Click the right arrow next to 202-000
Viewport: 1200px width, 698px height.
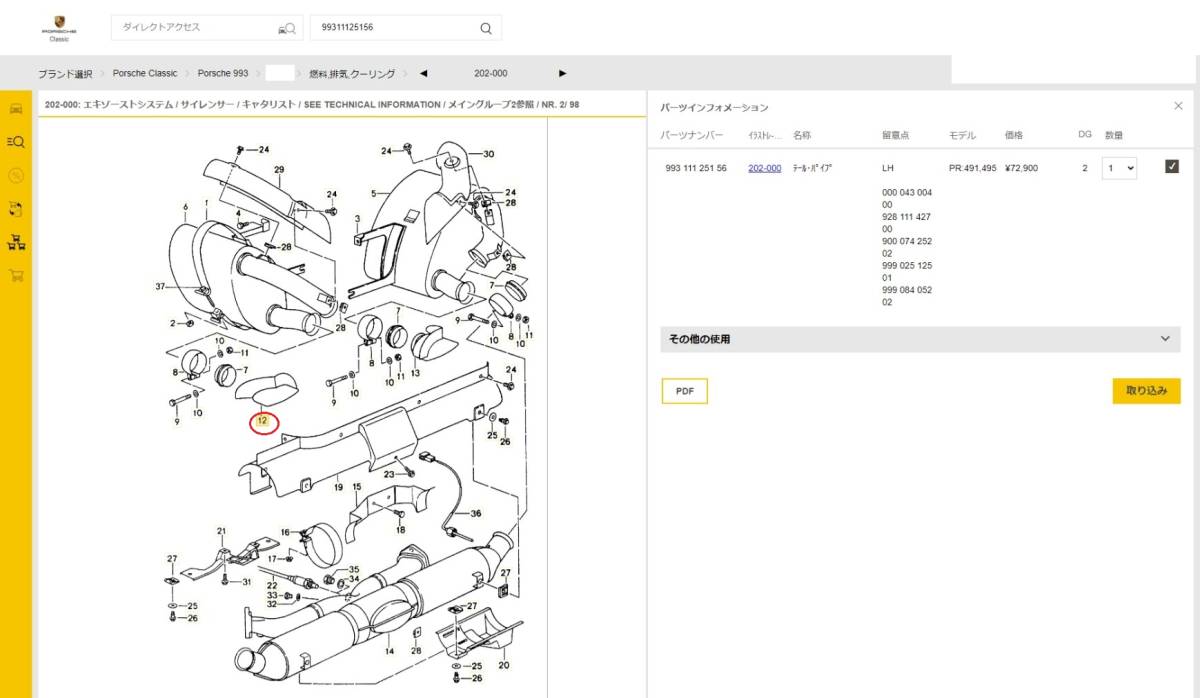[x=563, y=73]
